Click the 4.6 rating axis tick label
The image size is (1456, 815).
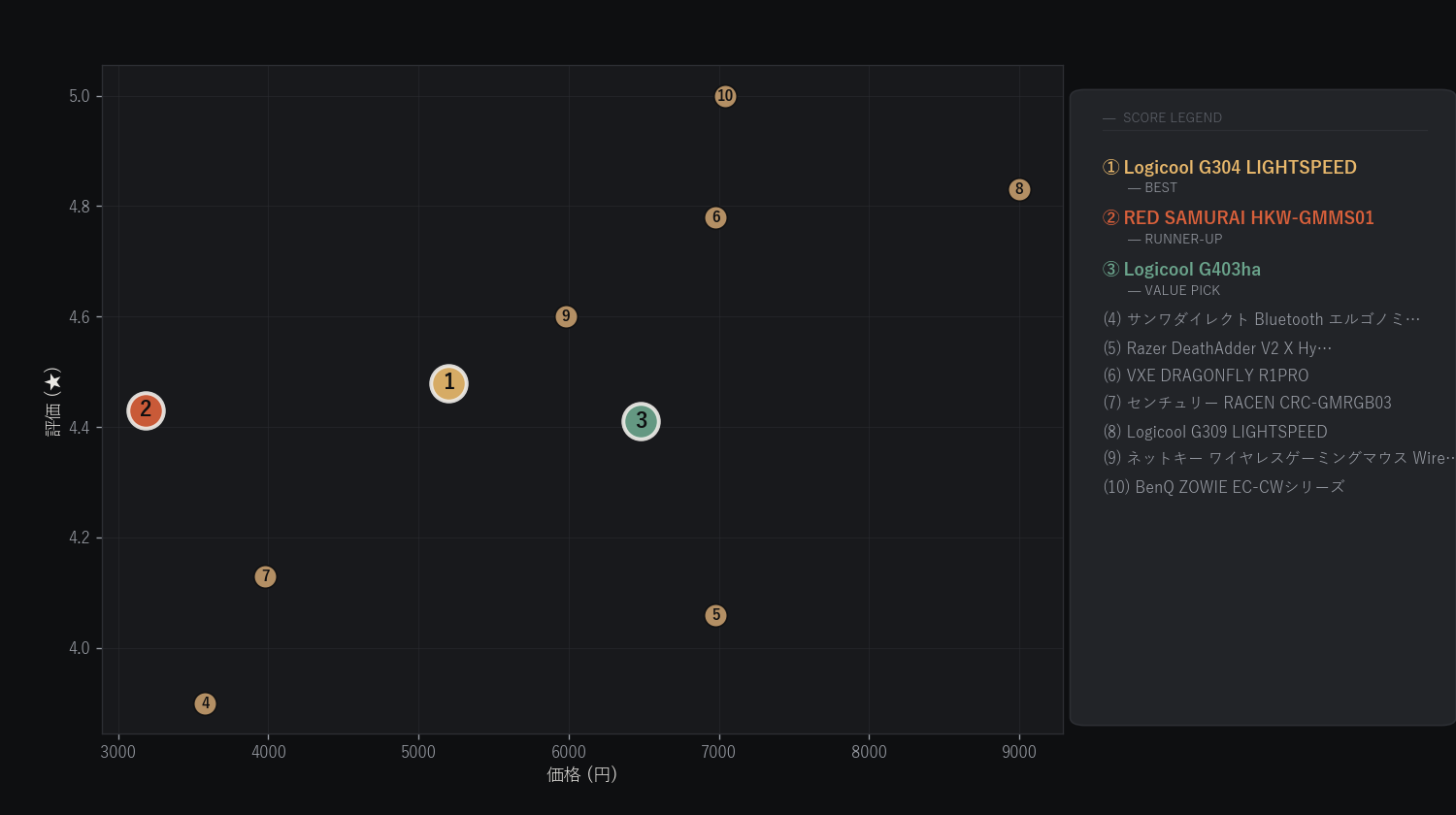[80, 317]
